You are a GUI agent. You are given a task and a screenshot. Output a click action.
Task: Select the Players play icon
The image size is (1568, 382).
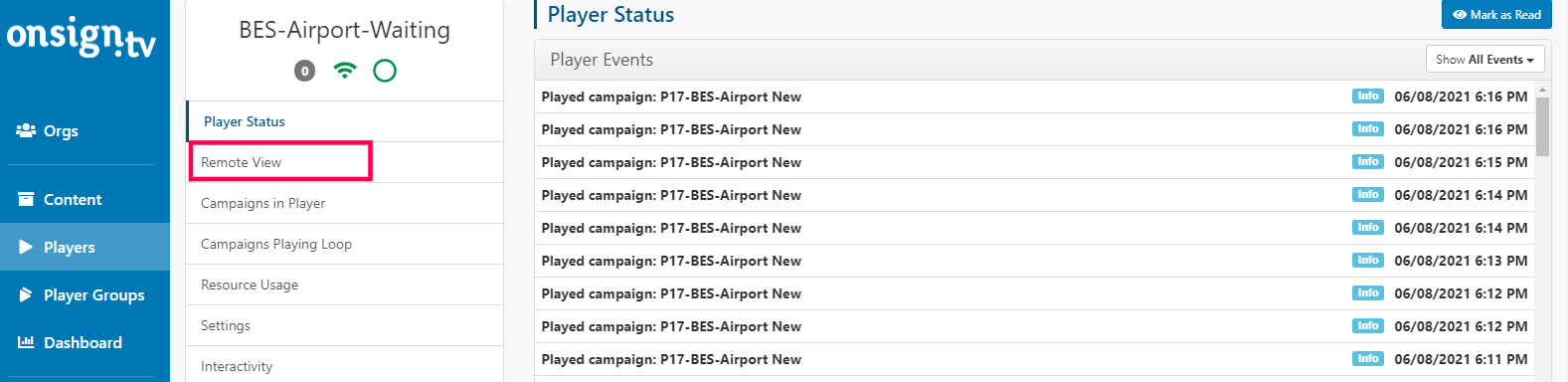[26, 247]
